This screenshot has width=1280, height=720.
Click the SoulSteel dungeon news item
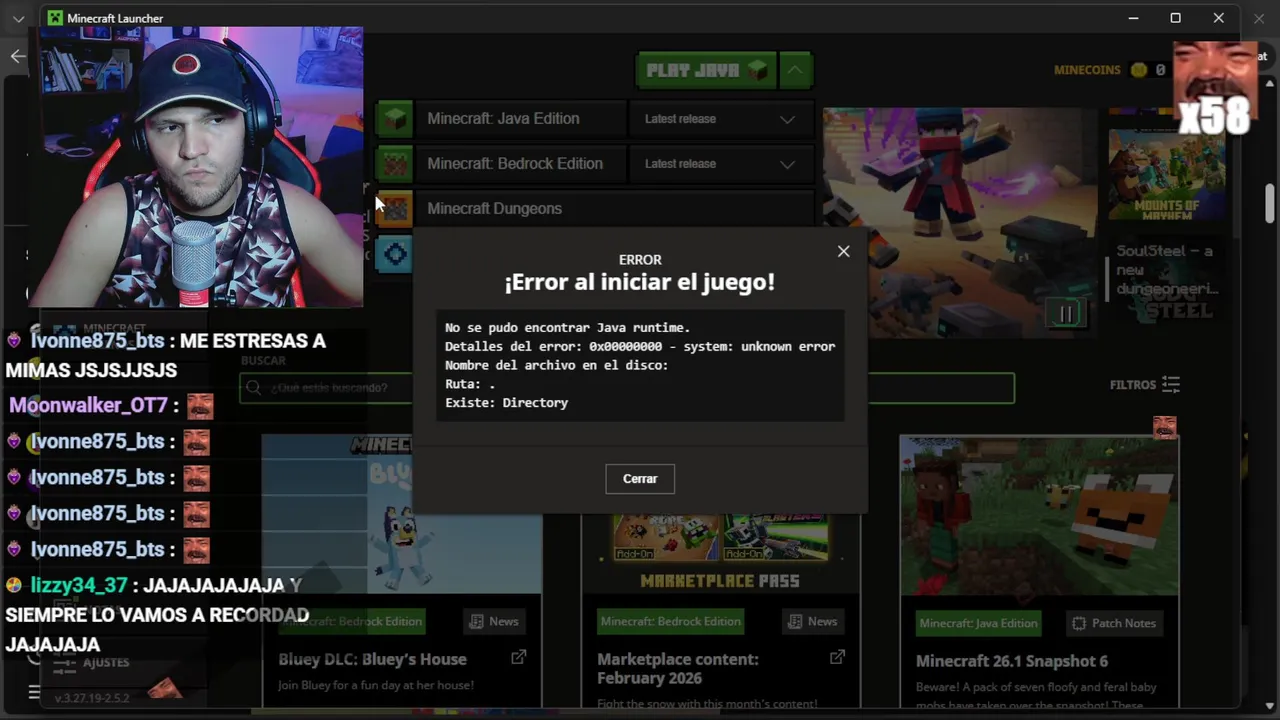[x=1166, y=280]
